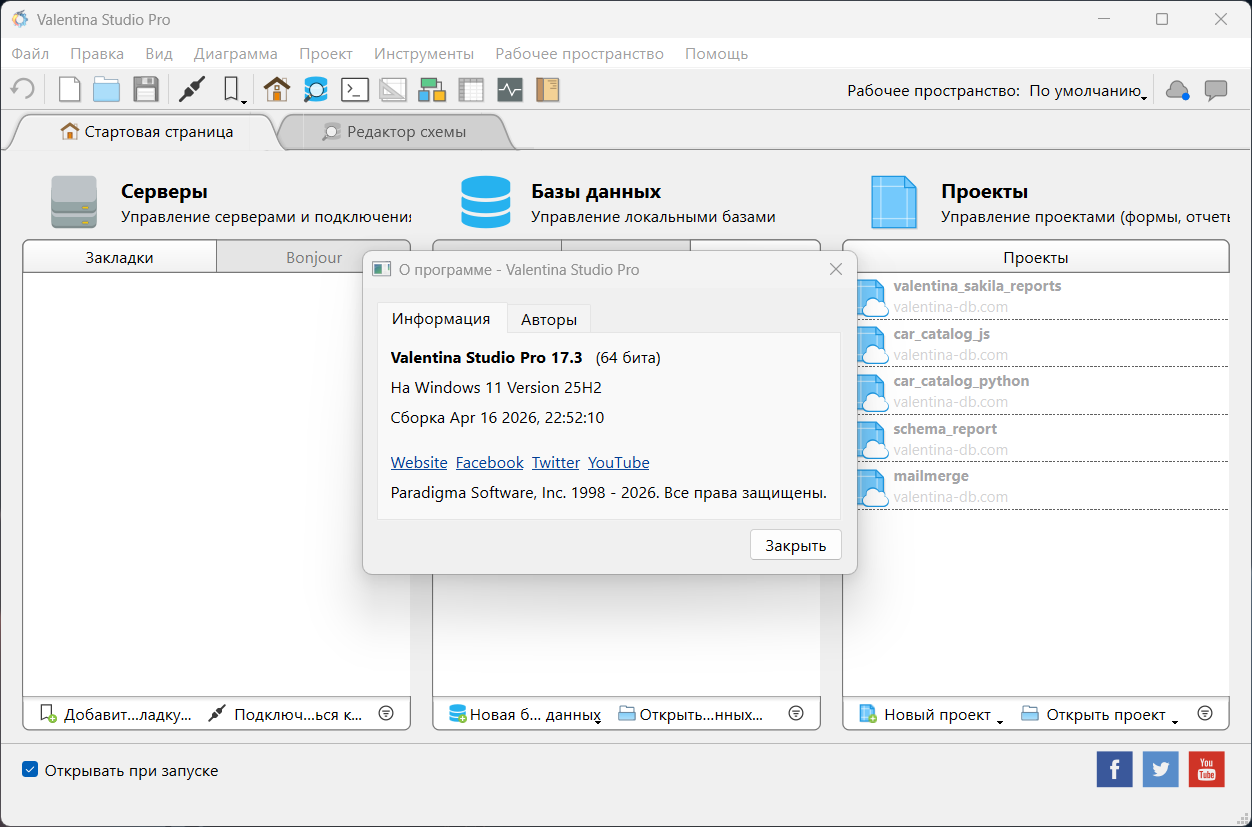Click the red YouTube icon at bottom

click(1206, 769)
